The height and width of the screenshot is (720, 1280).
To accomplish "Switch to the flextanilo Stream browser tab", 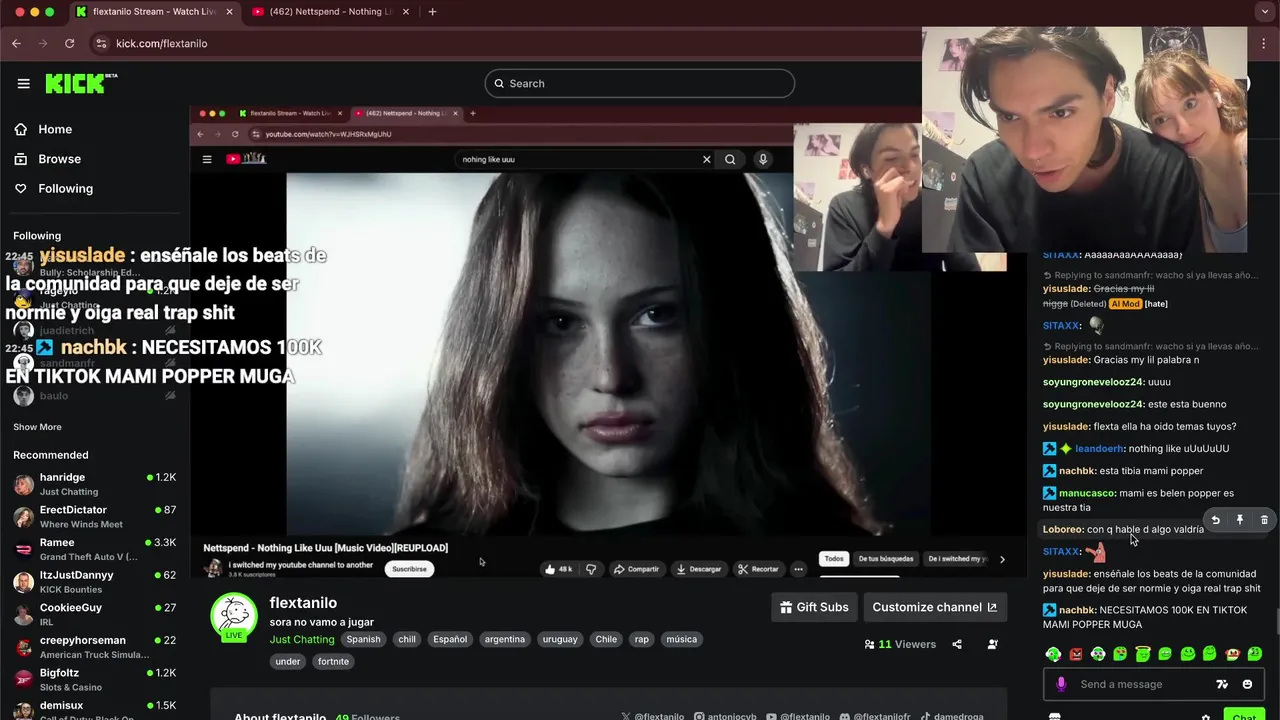I will click(x=155, y=12).
